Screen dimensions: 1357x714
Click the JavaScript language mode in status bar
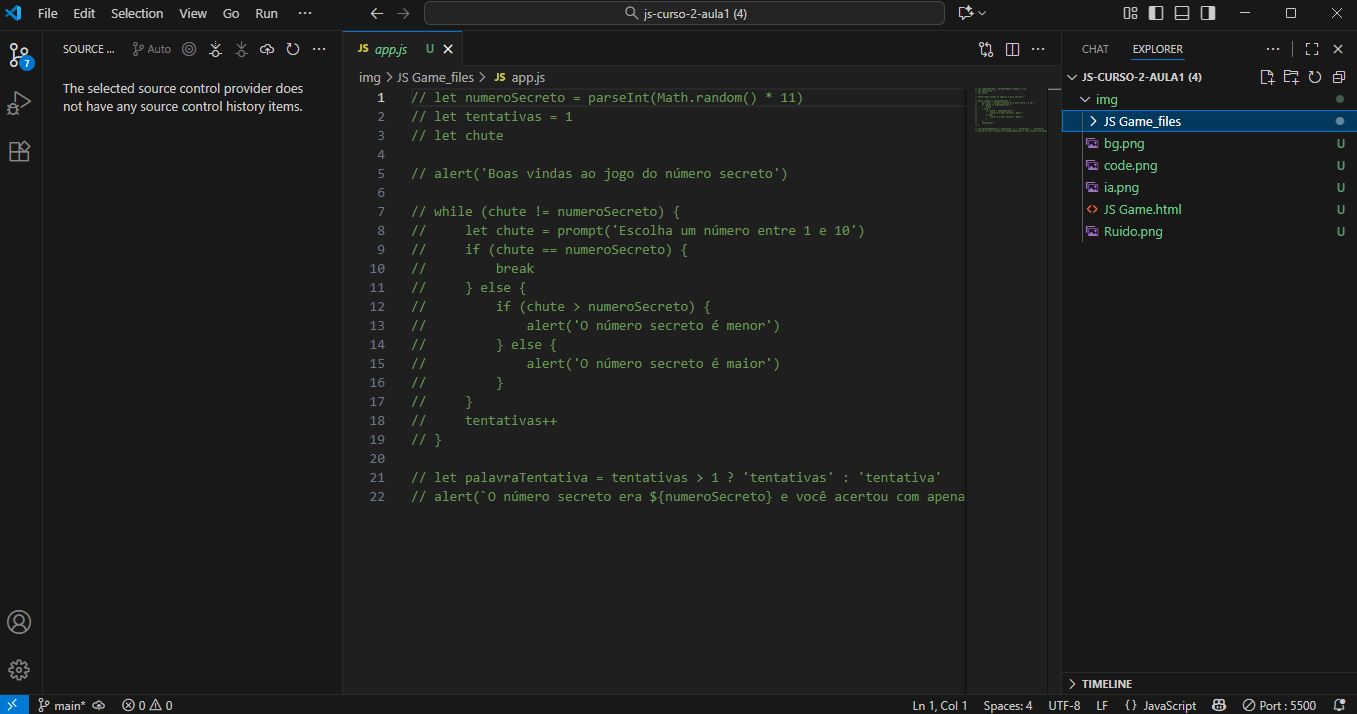[x=1160, y=705]
